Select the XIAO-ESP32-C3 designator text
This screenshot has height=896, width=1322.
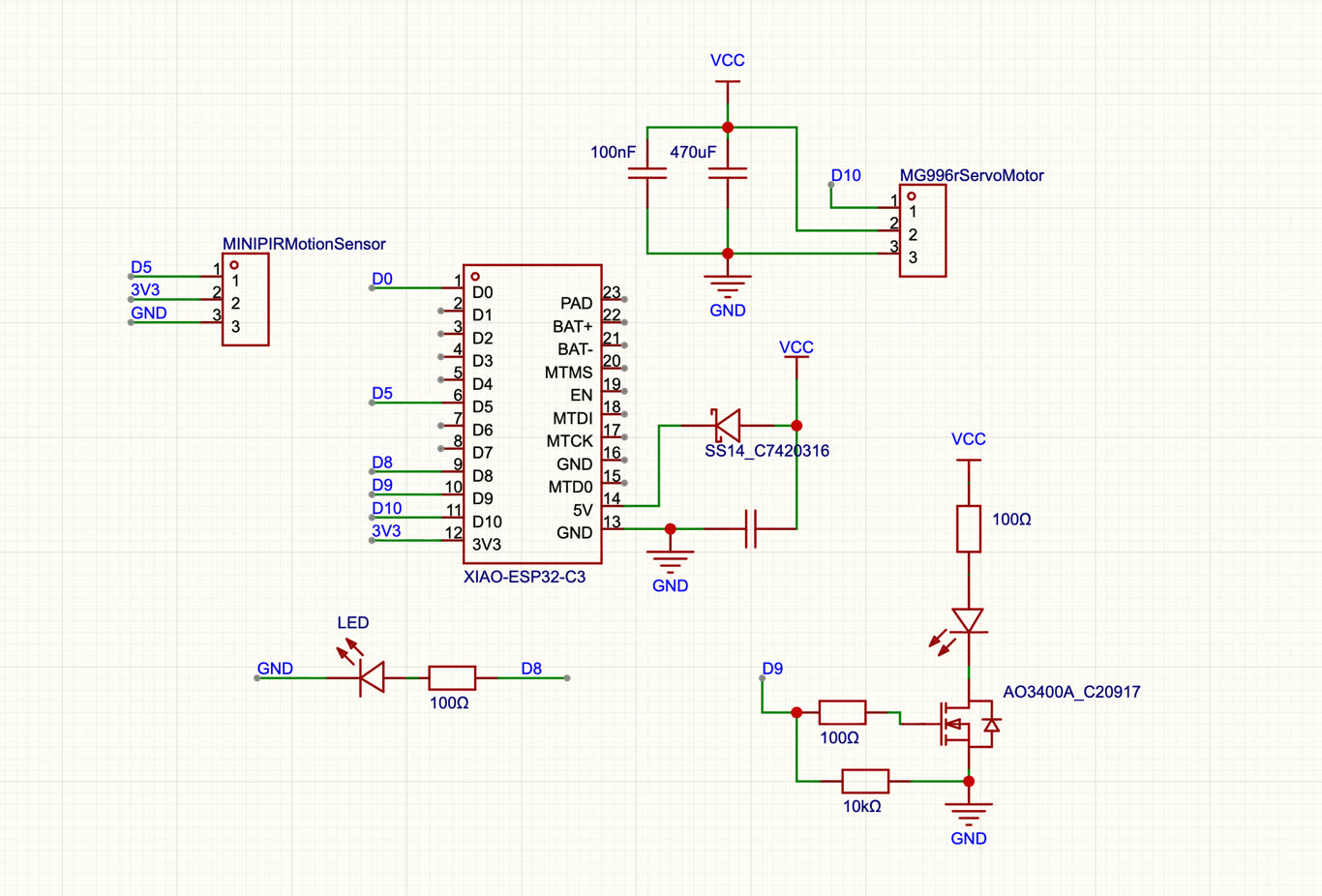(525, 577)
